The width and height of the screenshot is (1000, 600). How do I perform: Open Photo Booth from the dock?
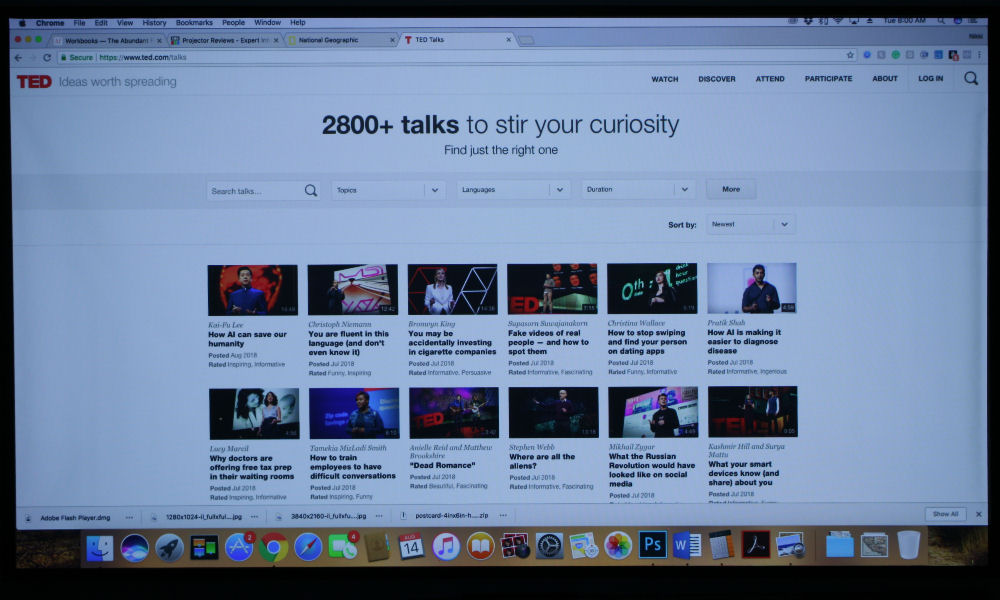point(515,546)
